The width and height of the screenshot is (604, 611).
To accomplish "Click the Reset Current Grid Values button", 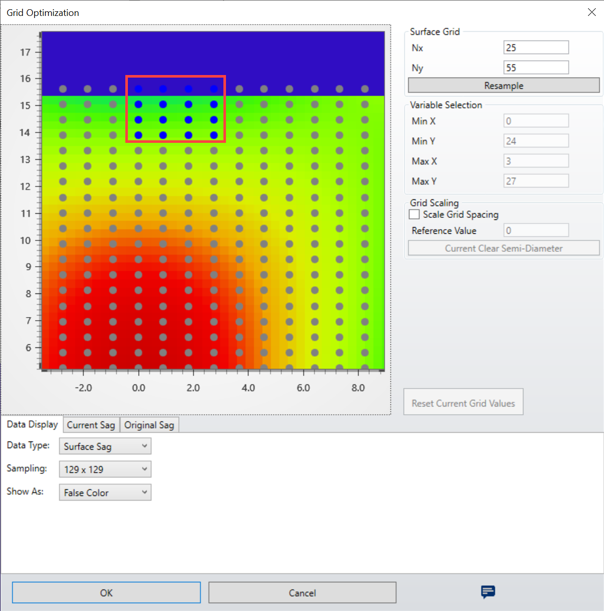I will click(x=463, y=404).
